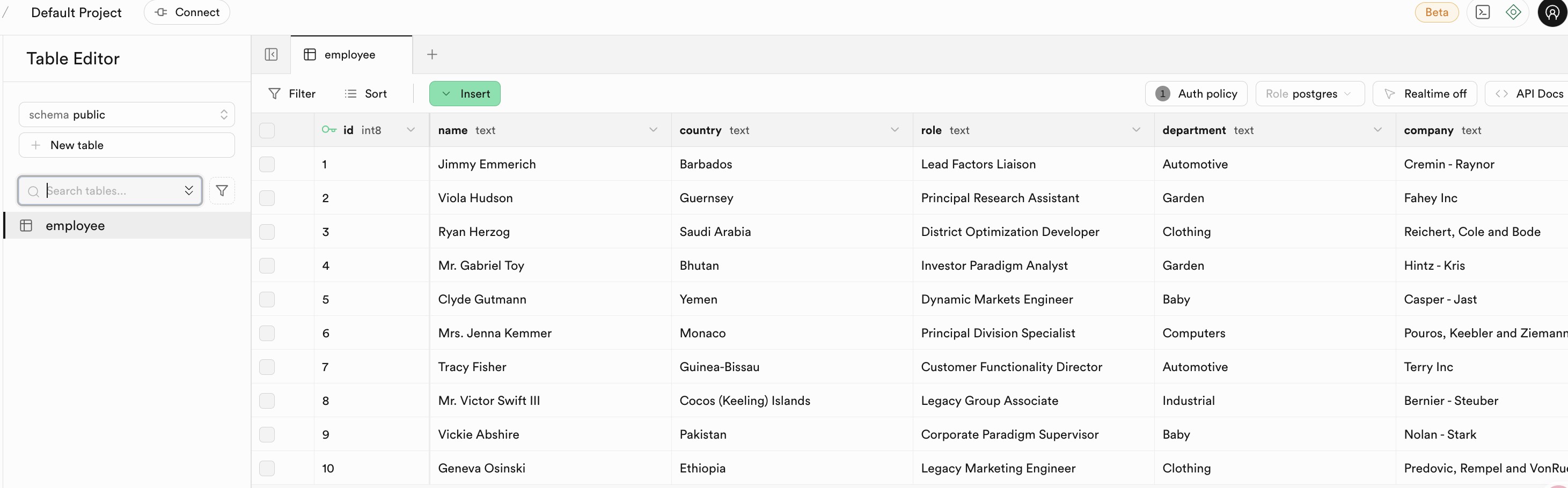Click the search tables sort chevron icon
The image size is (1568, 488).
click(189, 191)
